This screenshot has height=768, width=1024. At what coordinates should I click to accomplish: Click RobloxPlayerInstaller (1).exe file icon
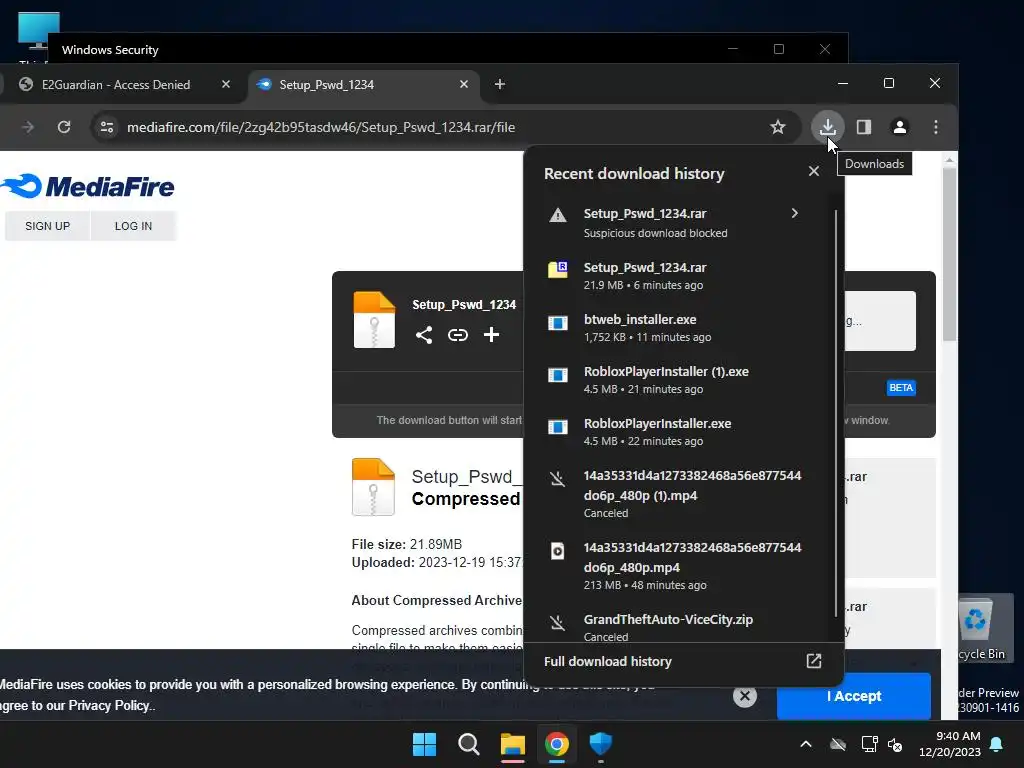(558, 375)
